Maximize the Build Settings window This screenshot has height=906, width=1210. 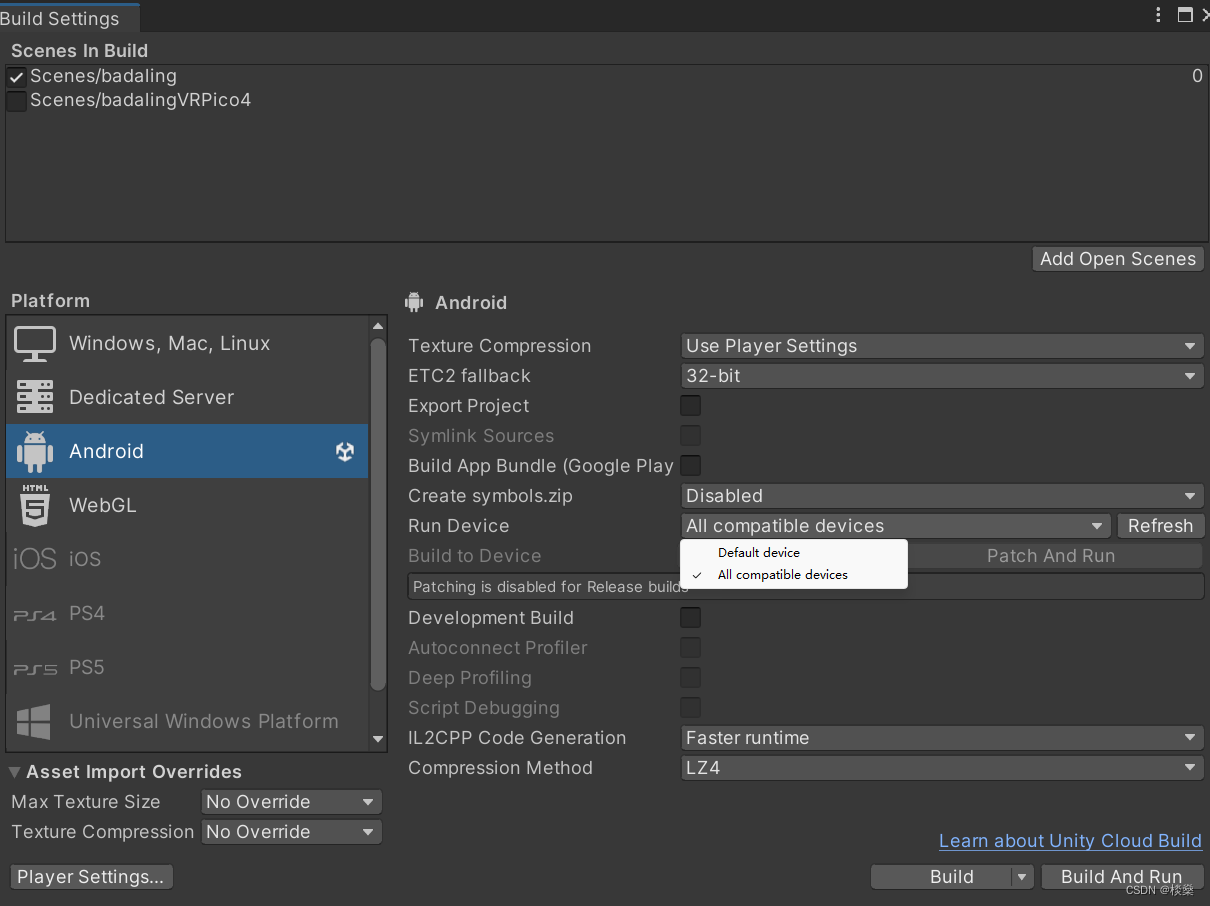coord(1185,15)
